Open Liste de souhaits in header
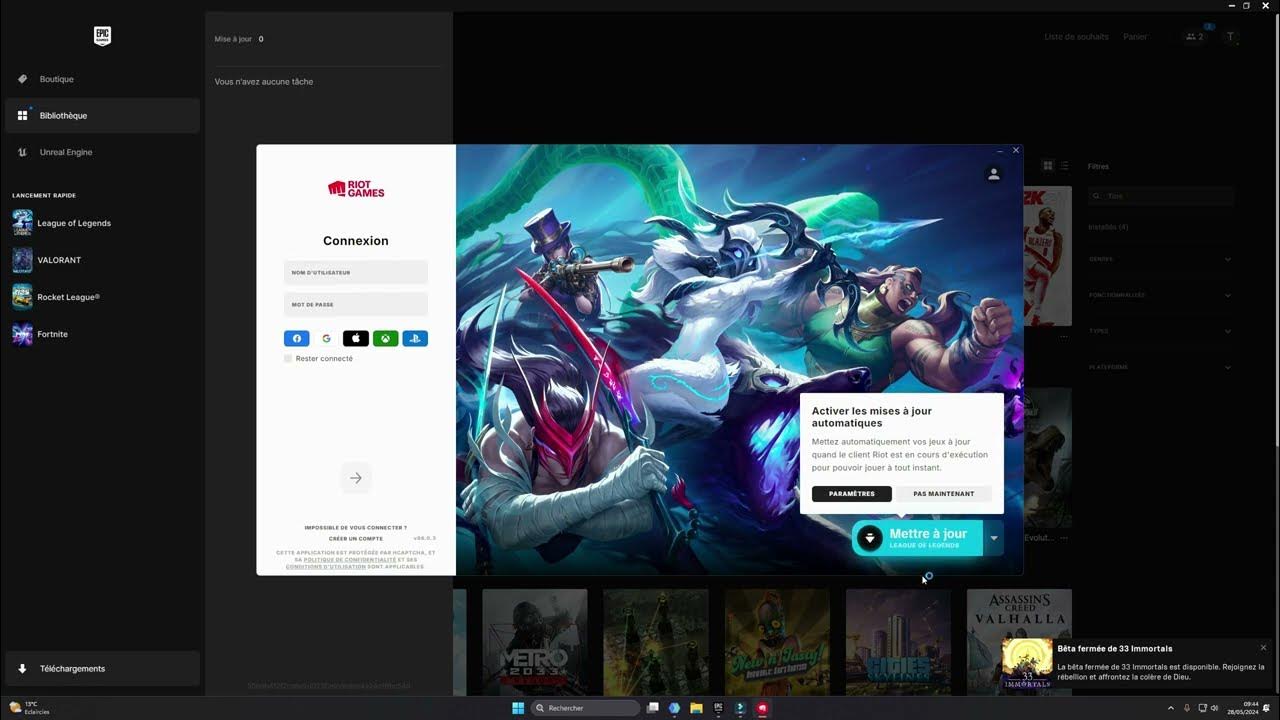Image resolution: width=1280 pixels, height=720 pixels. [x=1076, y=37]
